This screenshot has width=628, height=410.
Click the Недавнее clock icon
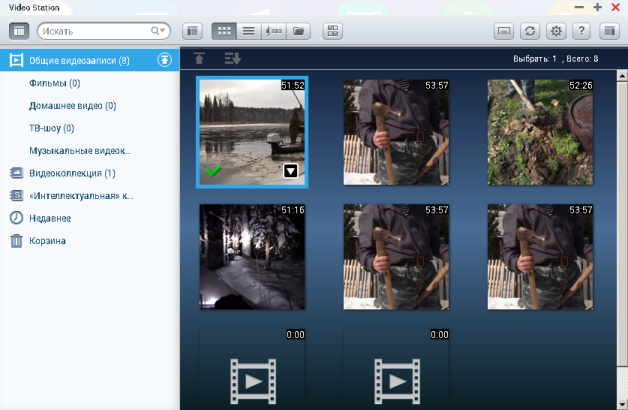pos(16,218)
